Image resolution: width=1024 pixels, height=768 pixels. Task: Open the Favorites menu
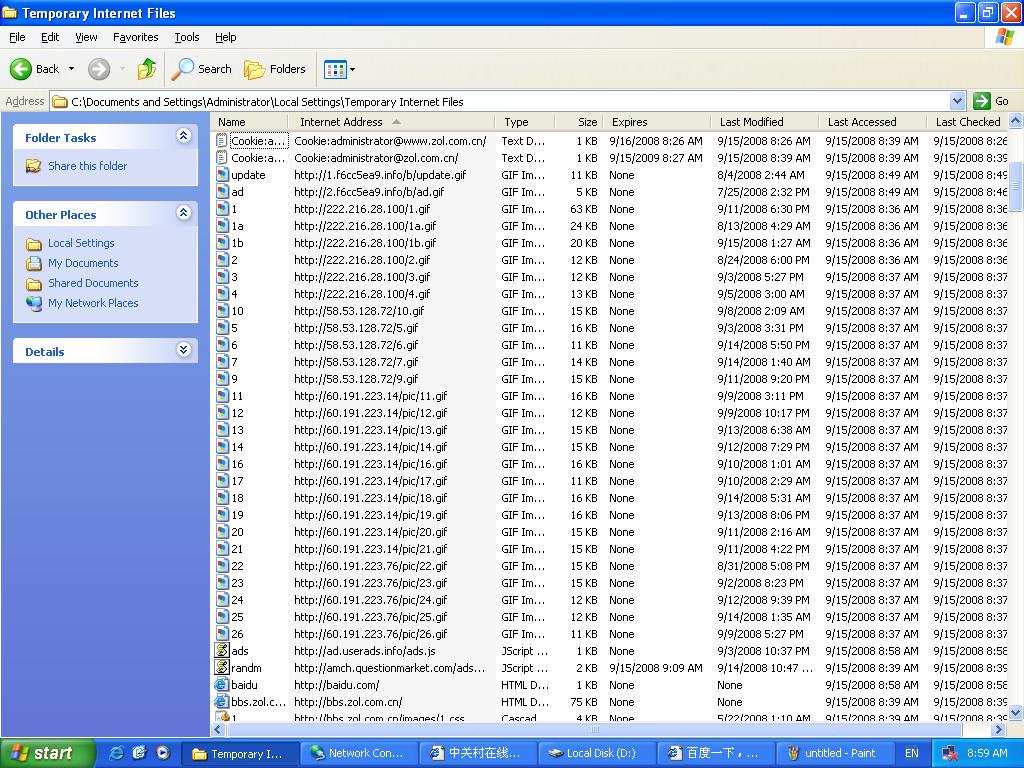(x=135, y=37)
